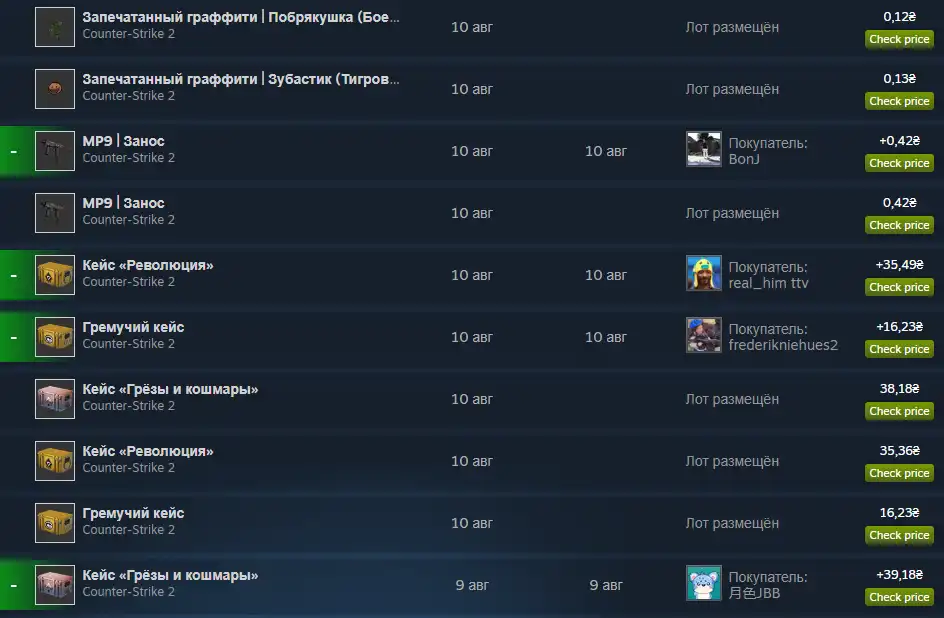944x618 pixels.
Task: Check price for the 0,12₴ graffiti listing
Action: click(x=899, y=39)
